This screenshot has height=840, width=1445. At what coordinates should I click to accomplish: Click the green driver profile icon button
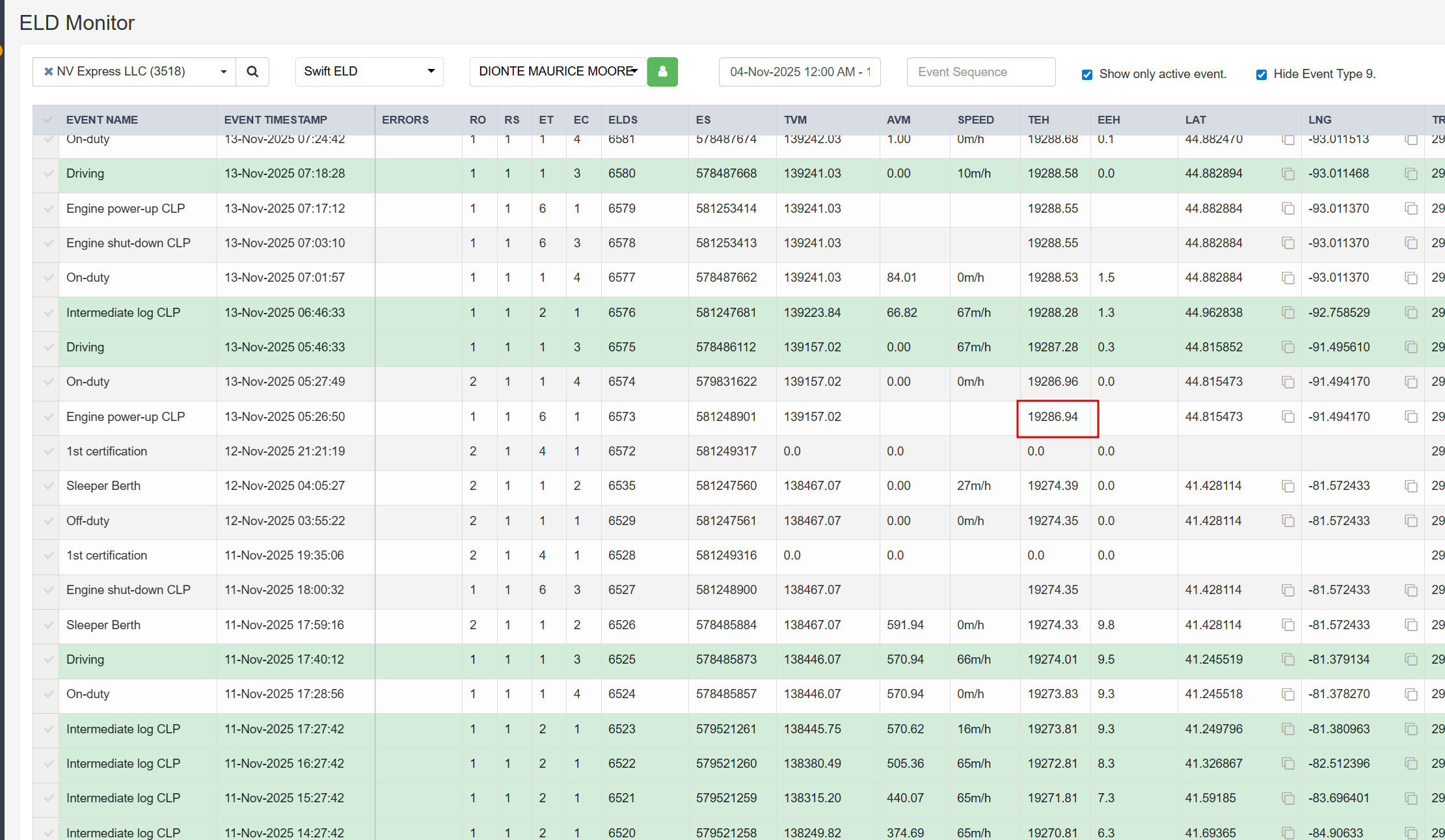point(662,72)
